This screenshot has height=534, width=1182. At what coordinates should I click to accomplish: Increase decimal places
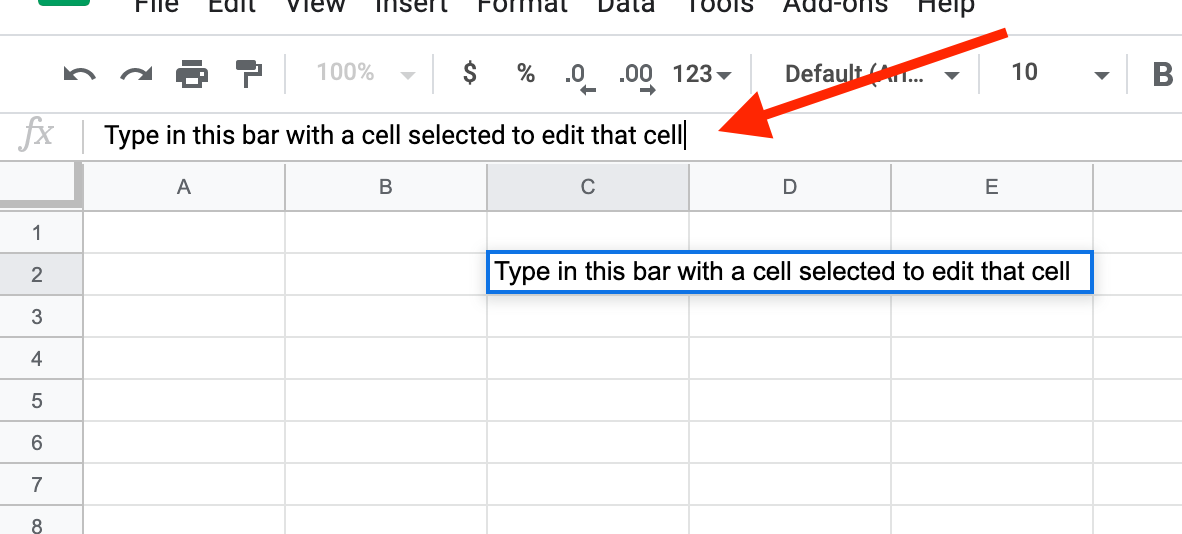pyautogui.click(x=636, y=77)
